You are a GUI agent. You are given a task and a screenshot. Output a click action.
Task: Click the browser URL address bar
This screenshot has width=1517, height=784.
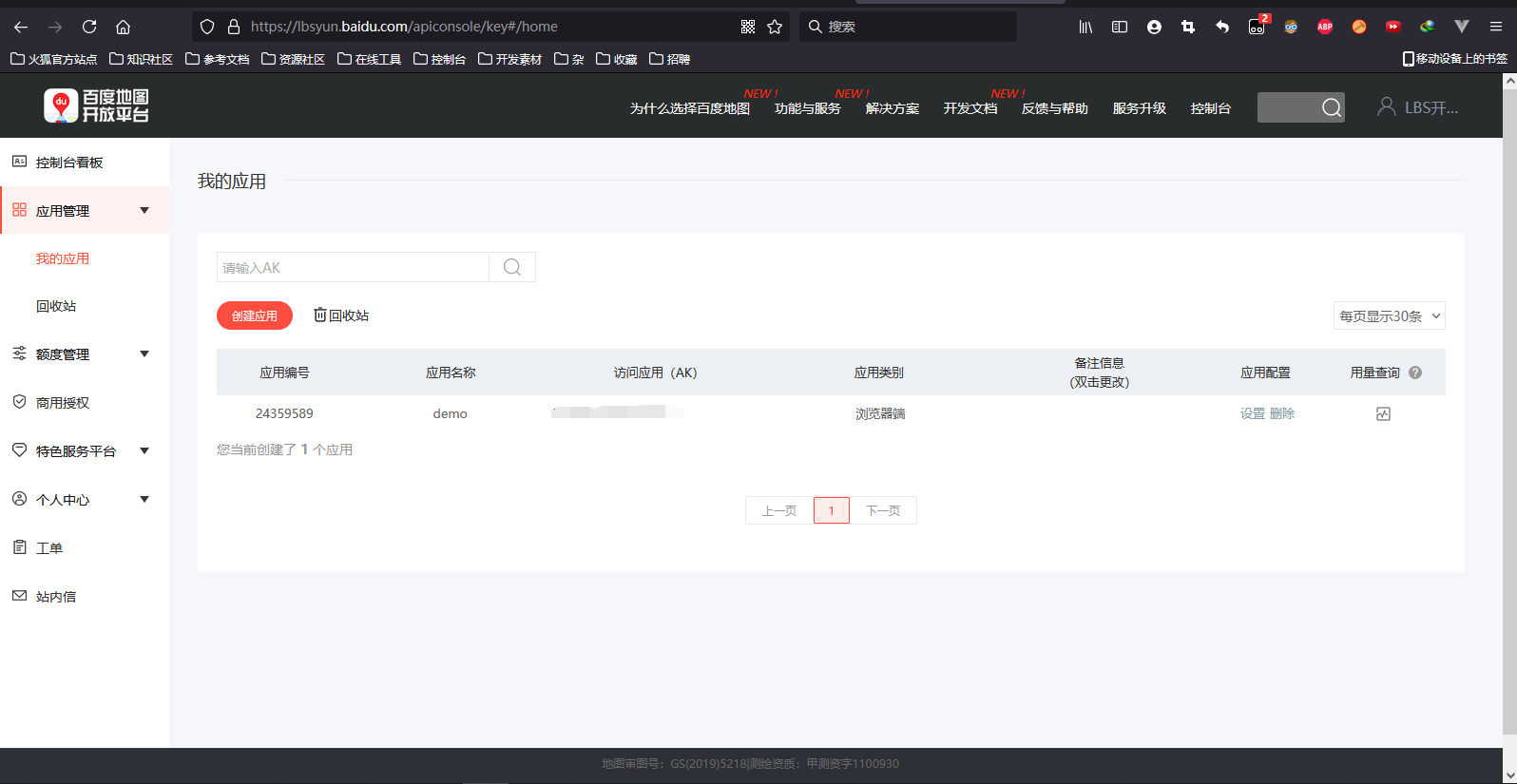(x=490, y=27)
